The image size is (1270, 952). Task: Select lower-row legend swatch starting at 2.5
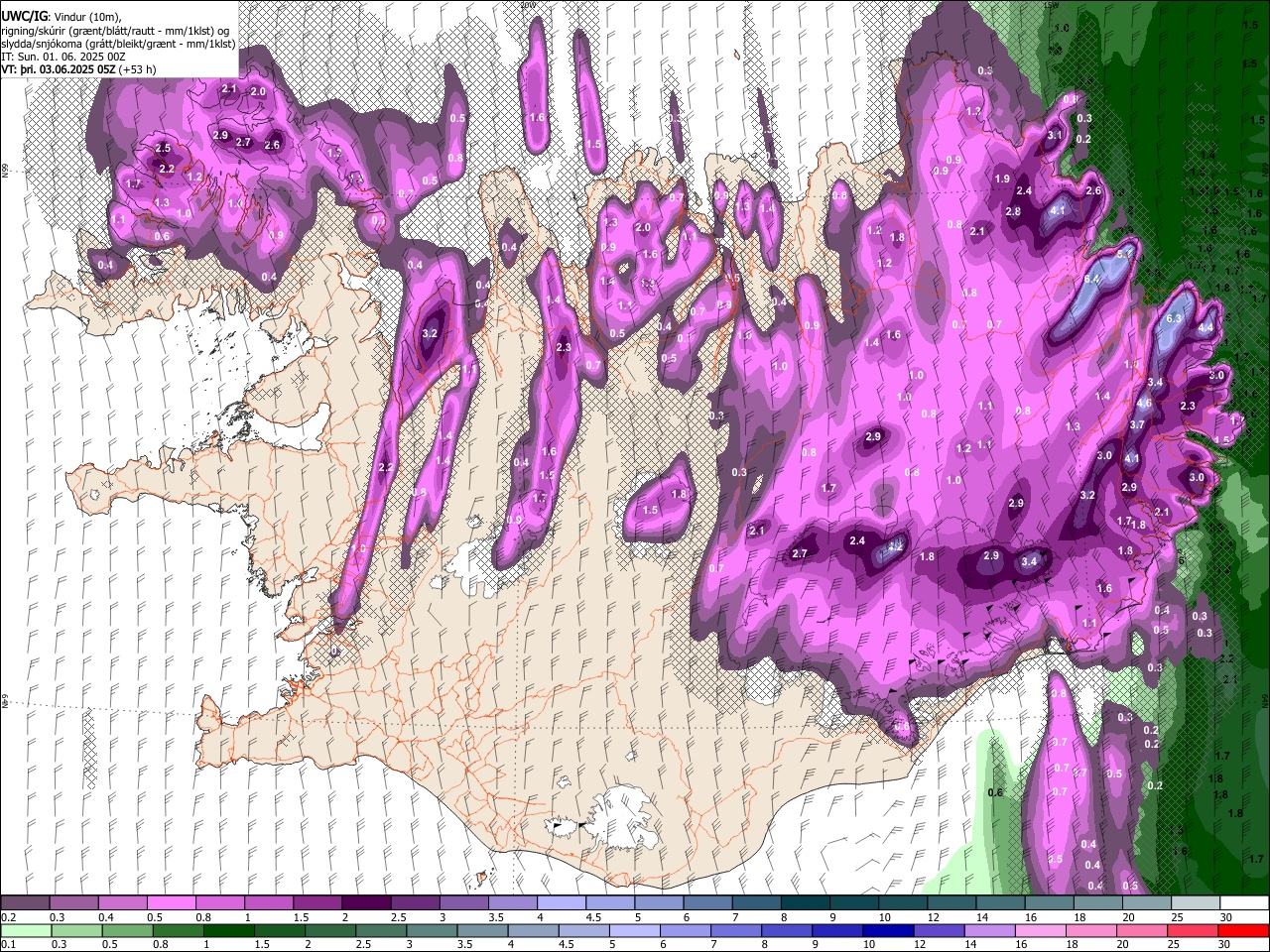[x=381, y=931]
